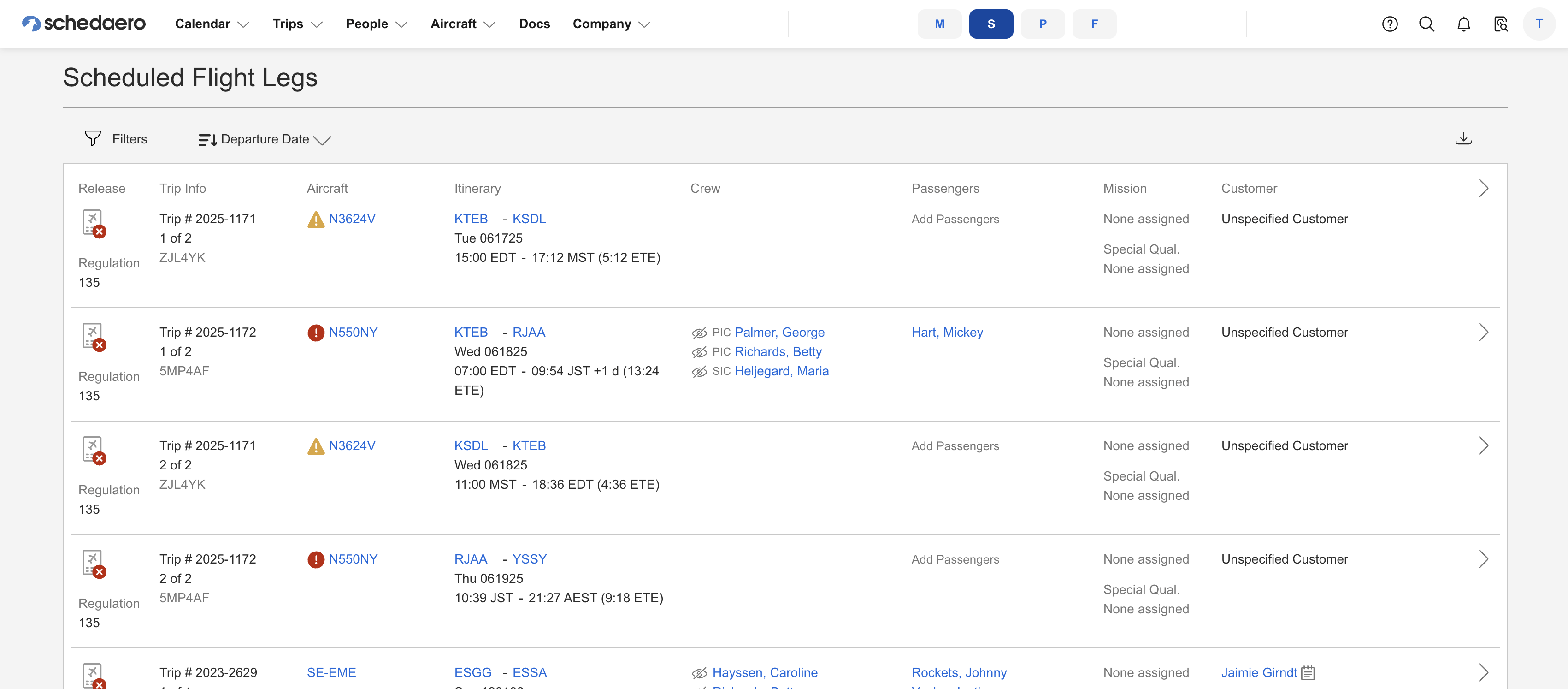
Task: Toggle notify icon for Hayssen, Caroline
Action: tap(699, 673)
